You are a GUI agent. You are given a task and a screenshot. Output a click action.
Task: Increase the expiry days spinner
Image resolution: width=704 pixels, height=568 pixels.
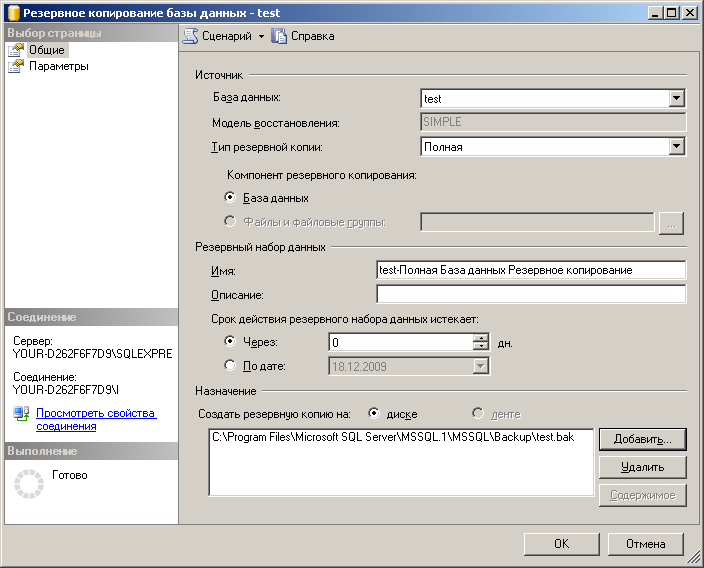(x=481, y=338)
